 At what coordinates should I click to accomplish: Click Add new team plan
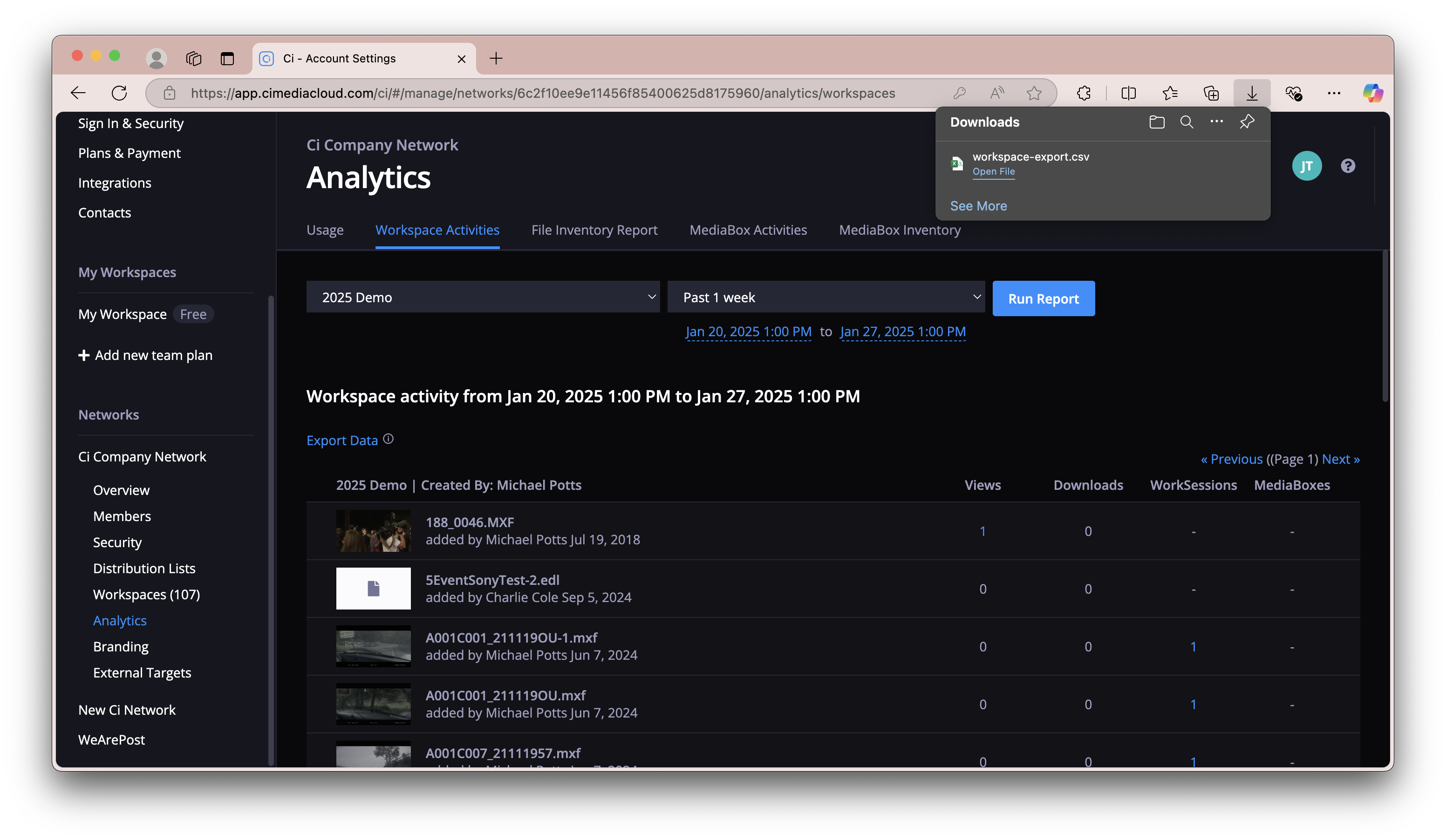tap(145, 355)
